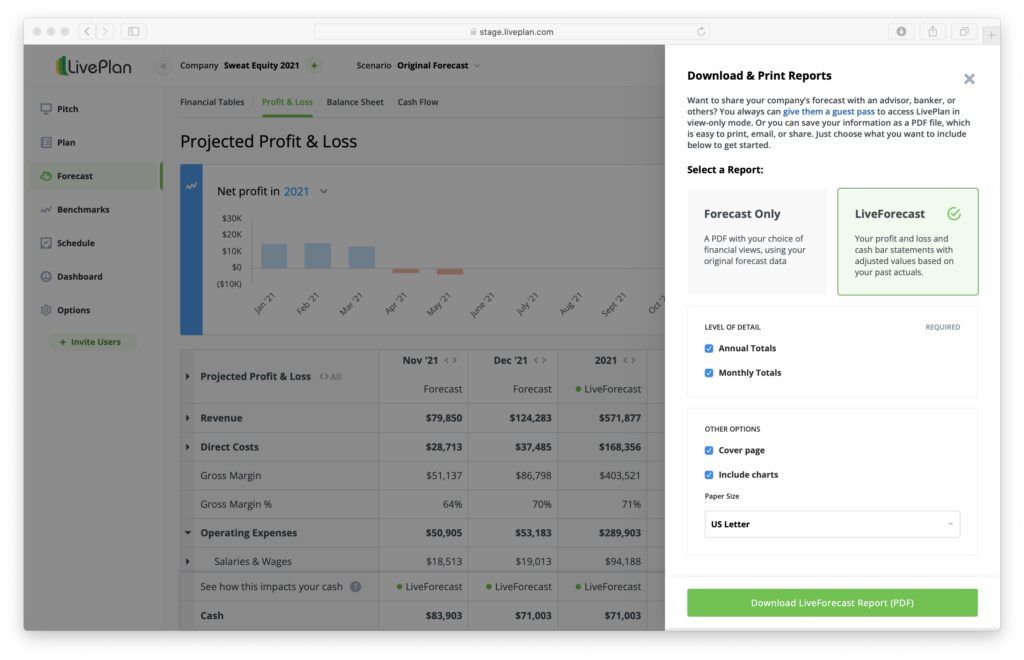Open the Pitch section in sidebar
The height and width of the screenshot is (660, 1024).
tap(67, 109)
